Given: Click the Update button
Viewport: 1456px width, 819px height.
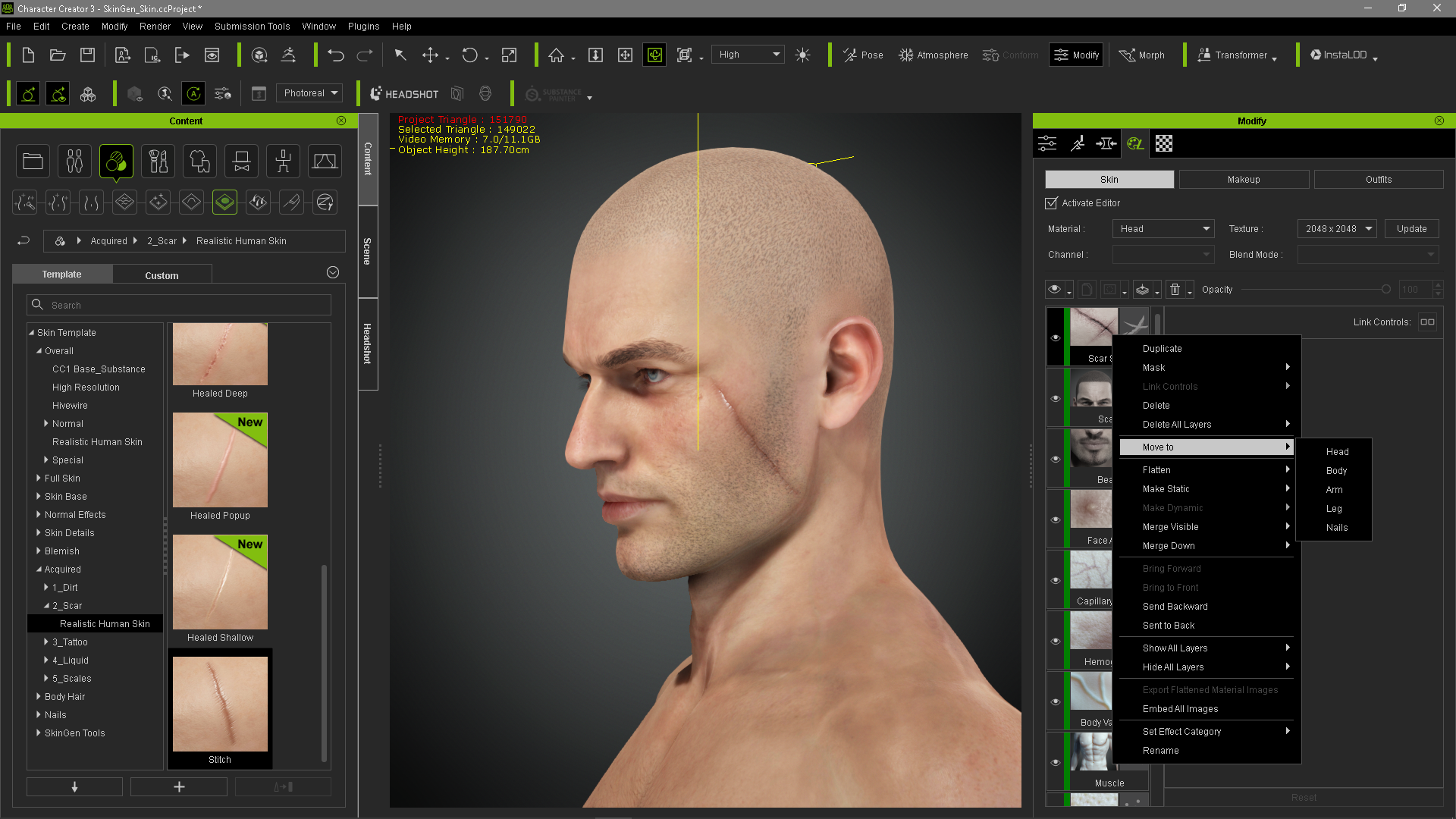Looking at the screenshot, I should coord(1411,229).
